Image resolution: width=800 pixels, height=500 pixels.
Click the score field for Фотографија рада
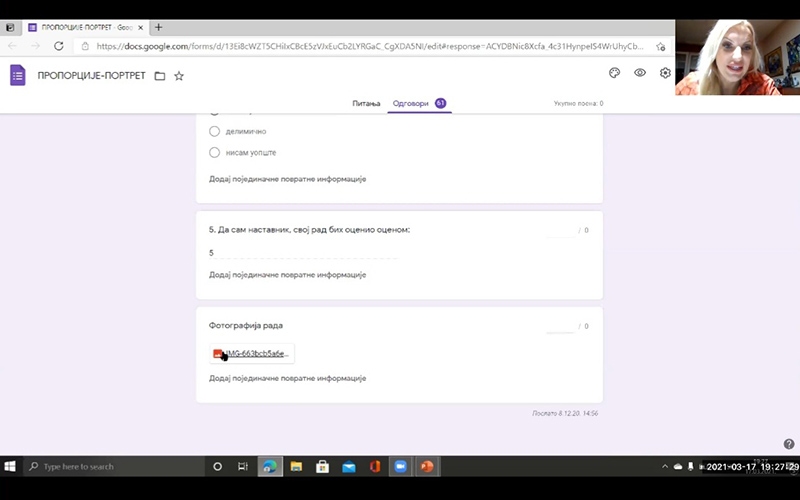click(560, 326)
